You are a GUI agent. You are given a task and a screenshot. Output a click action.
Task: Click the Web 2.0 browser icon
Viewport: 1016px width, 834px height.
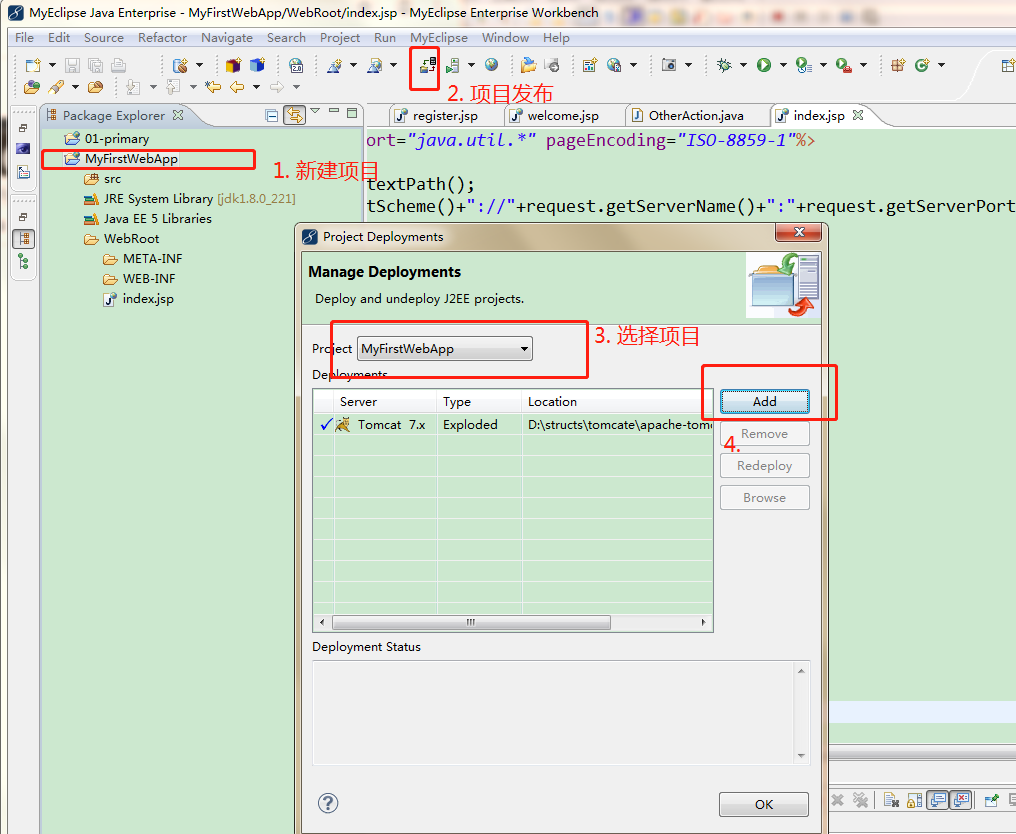295,65
